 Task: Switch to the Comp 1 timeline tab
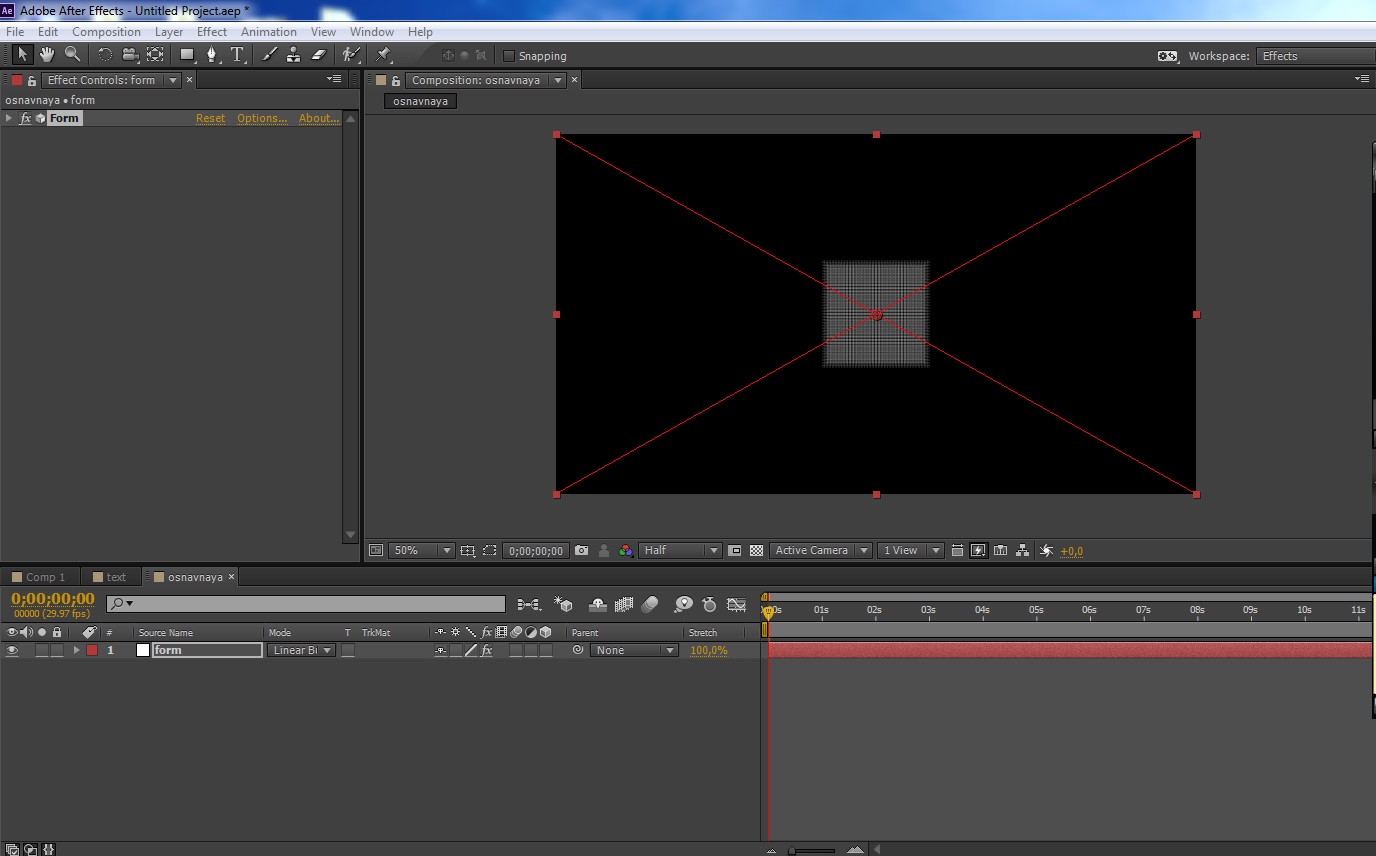(39, 577)
